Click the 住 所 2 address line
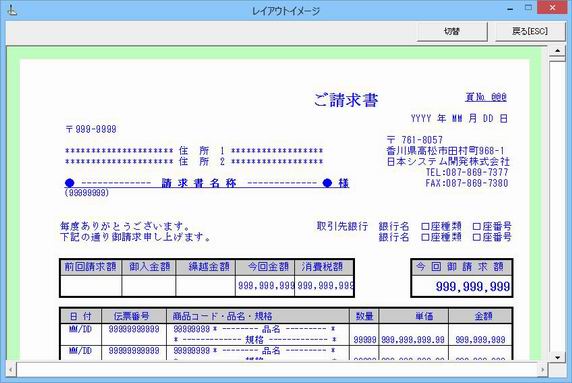The image size is (572, 383). click(194, 162)
